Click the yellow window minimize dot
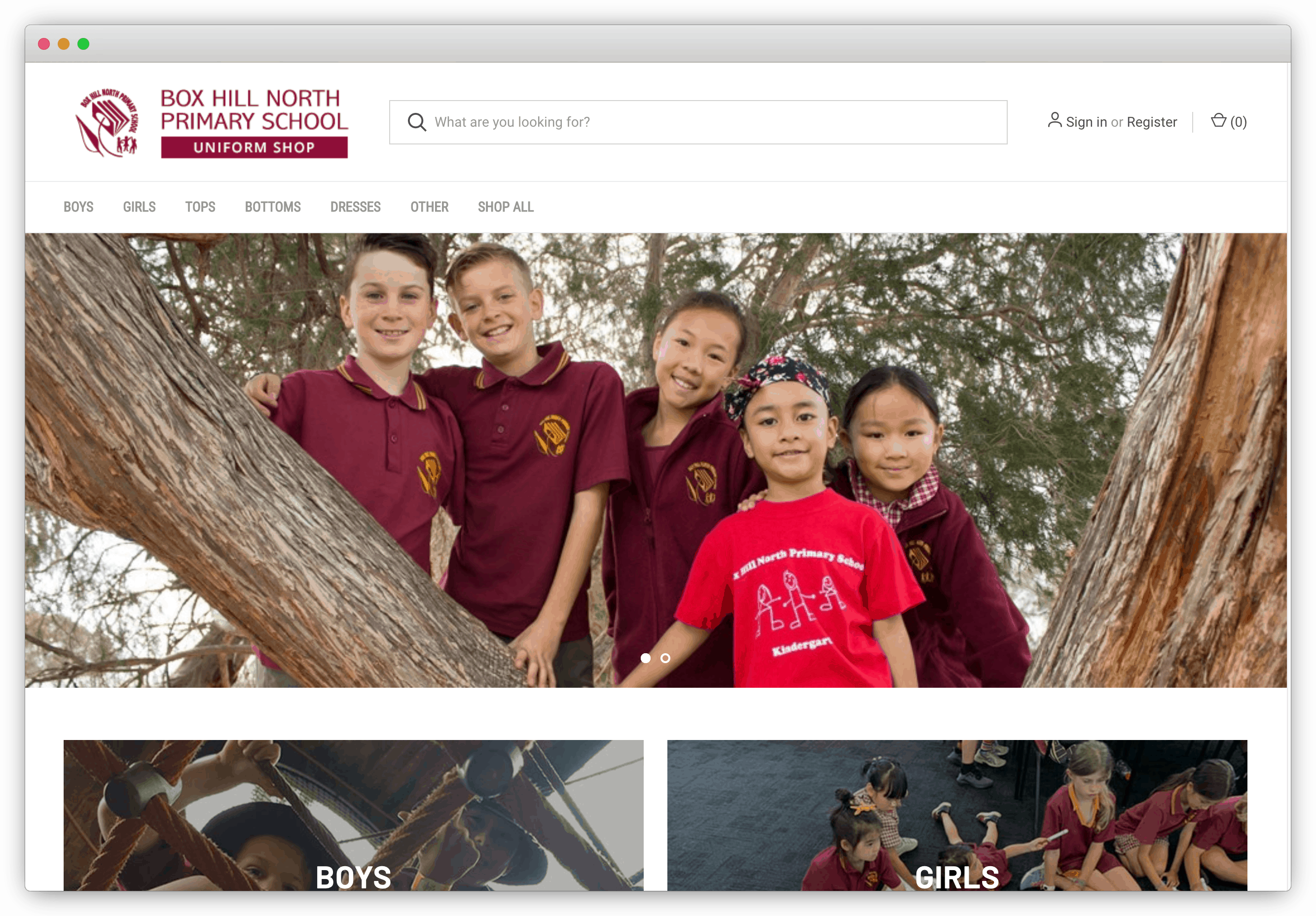Viewport: 1316px width, 916px height. (64, 44)
